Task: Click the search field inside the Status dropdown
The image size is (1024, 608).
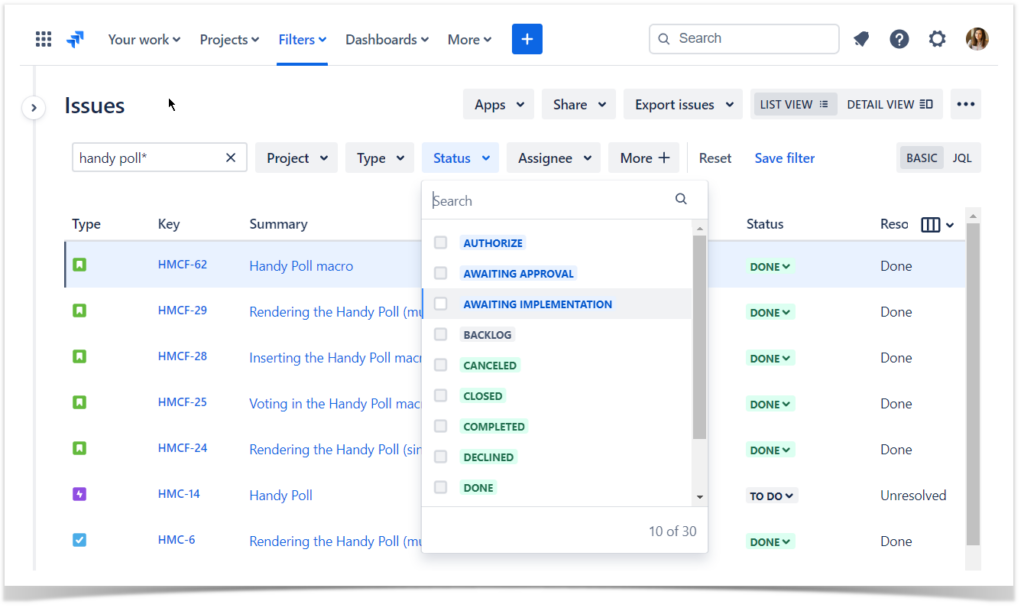Action: pyautogui.click(x=550, y=200)
